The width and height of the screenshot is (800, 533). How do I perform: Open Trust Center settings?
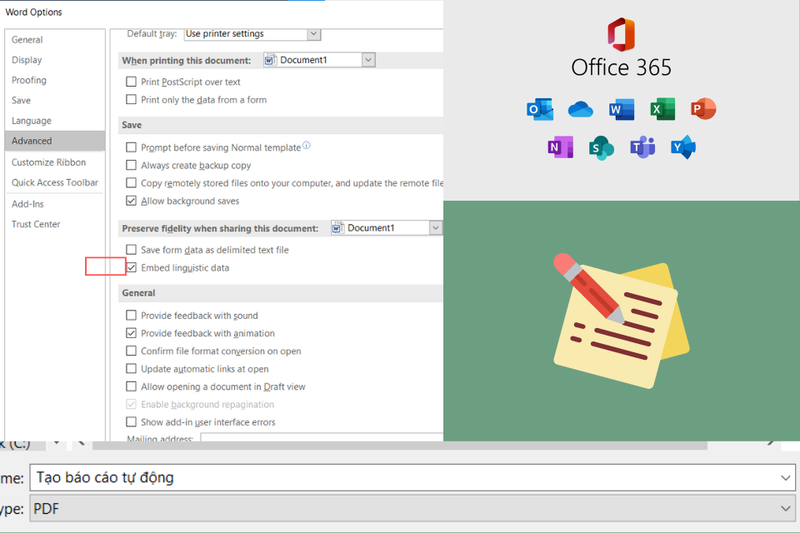pos(36,224)
